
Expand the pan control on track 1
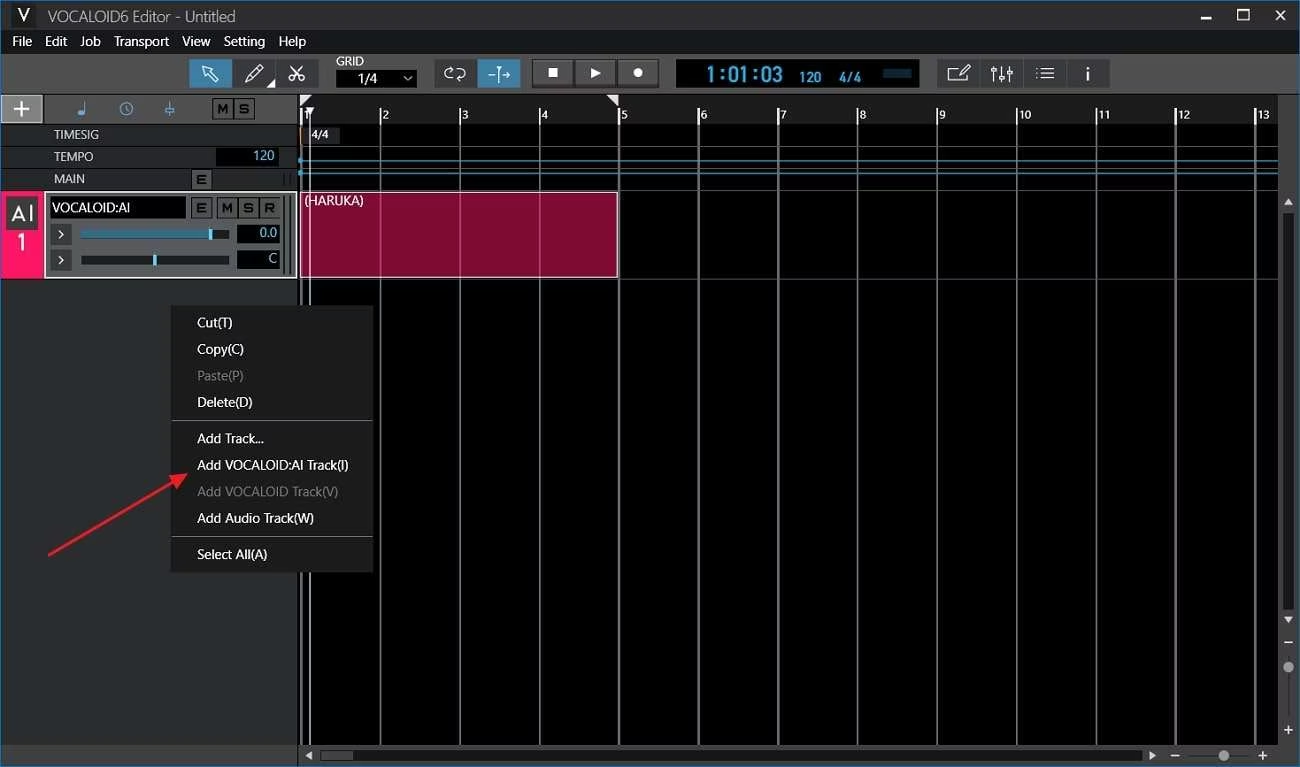[60, 259]
